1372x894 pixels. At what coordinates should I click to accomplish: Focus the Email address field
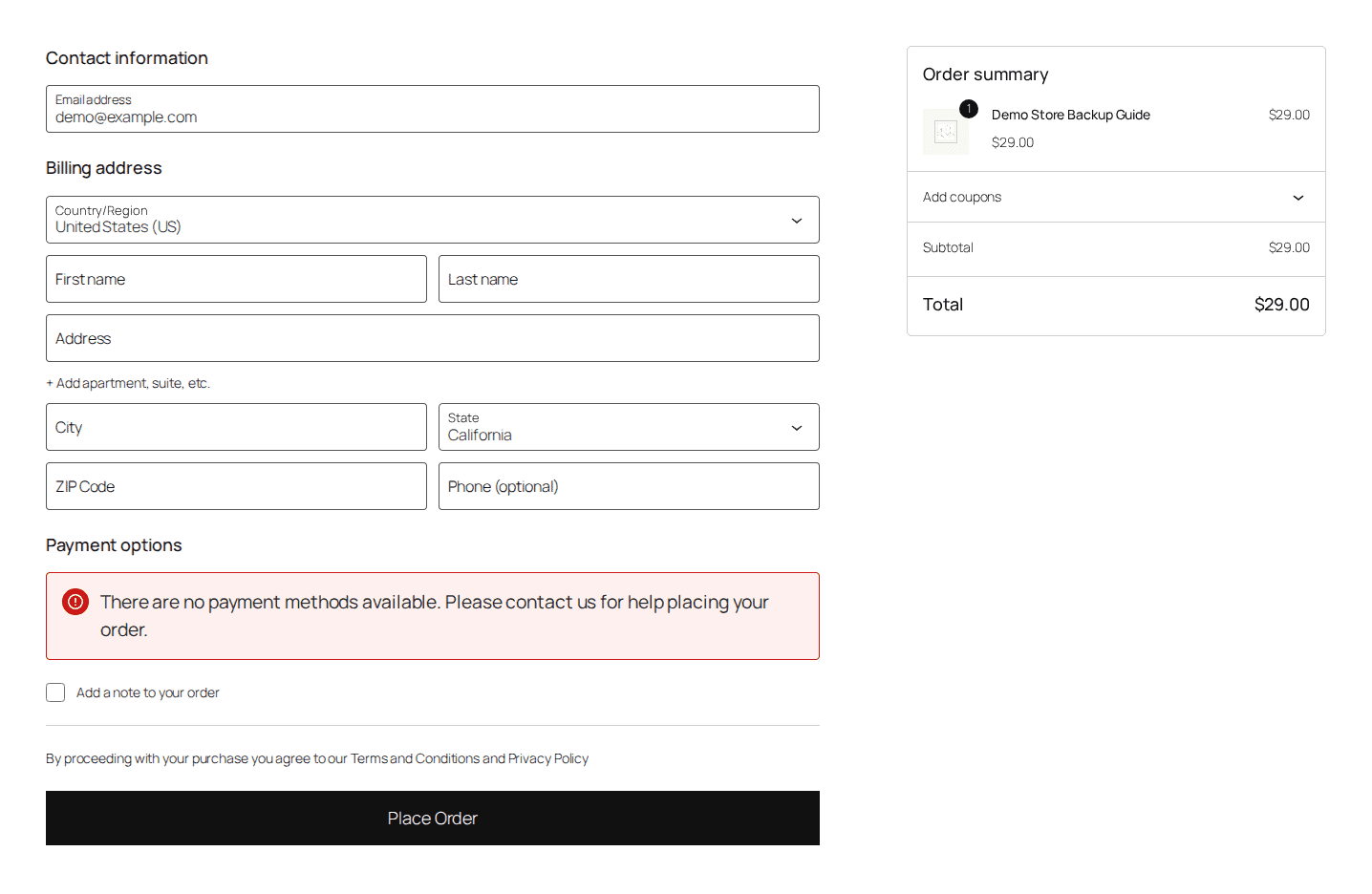coord(433,109)
